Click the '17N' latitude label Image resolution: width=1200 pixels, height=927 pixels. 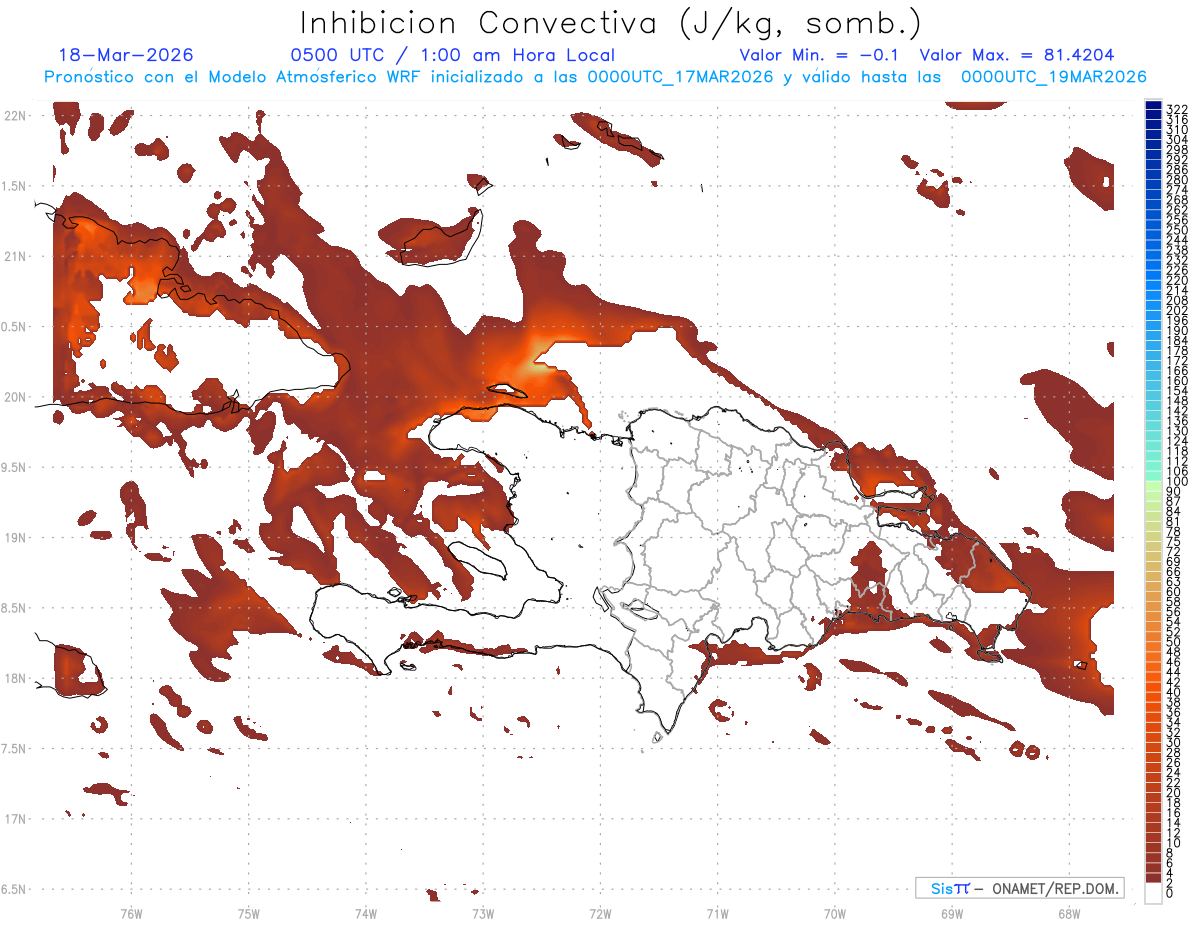(15, 819)
